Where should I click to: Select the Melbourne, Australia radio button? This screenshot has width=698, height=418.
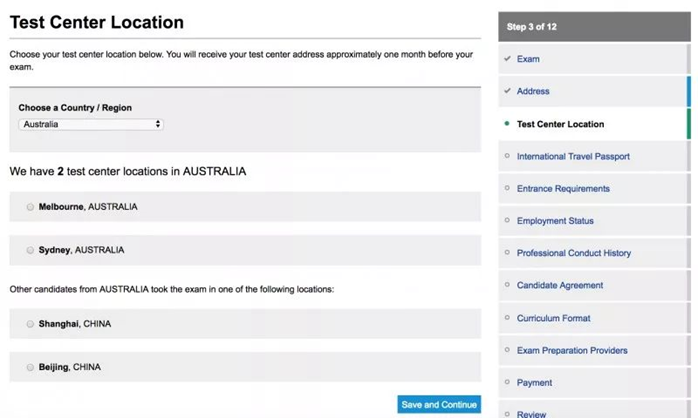[30, 207]
